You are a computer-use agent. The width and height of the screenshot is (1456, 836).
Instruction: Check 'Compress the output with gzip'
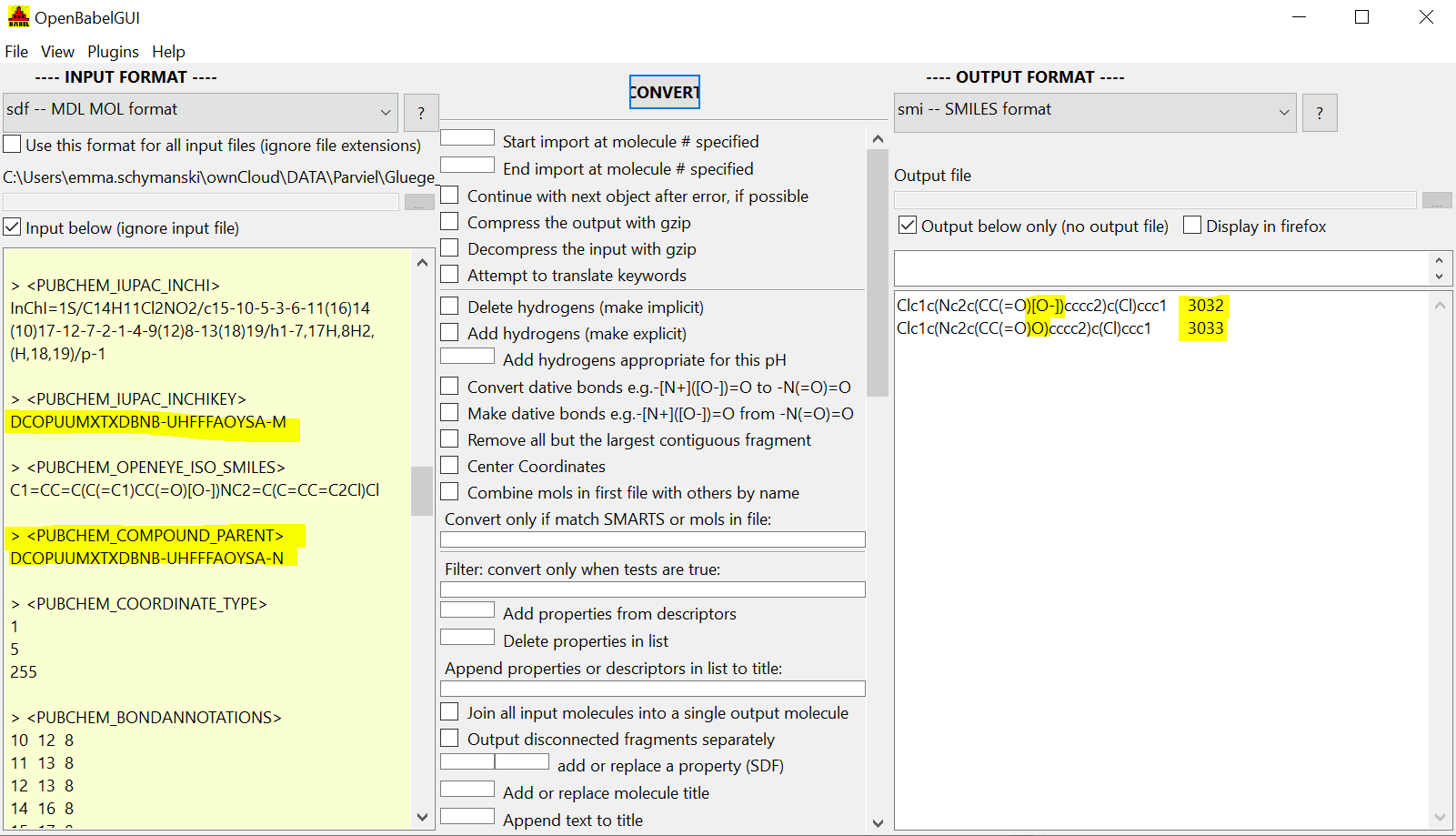click(449, 222)
